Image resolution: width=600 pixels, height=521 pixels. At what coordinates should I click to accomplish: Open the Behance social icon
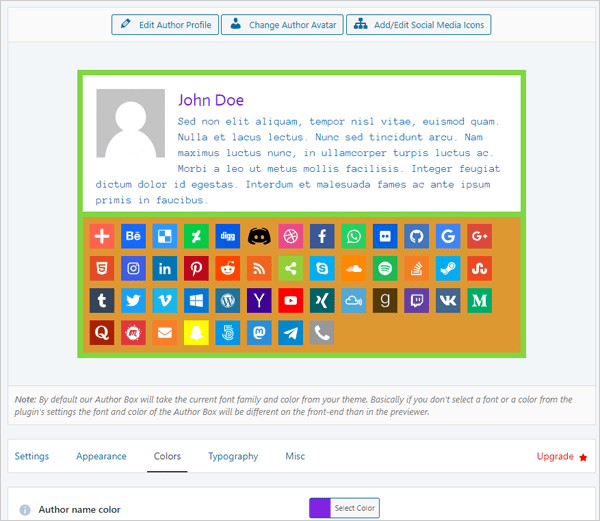[x=133, y=236]
